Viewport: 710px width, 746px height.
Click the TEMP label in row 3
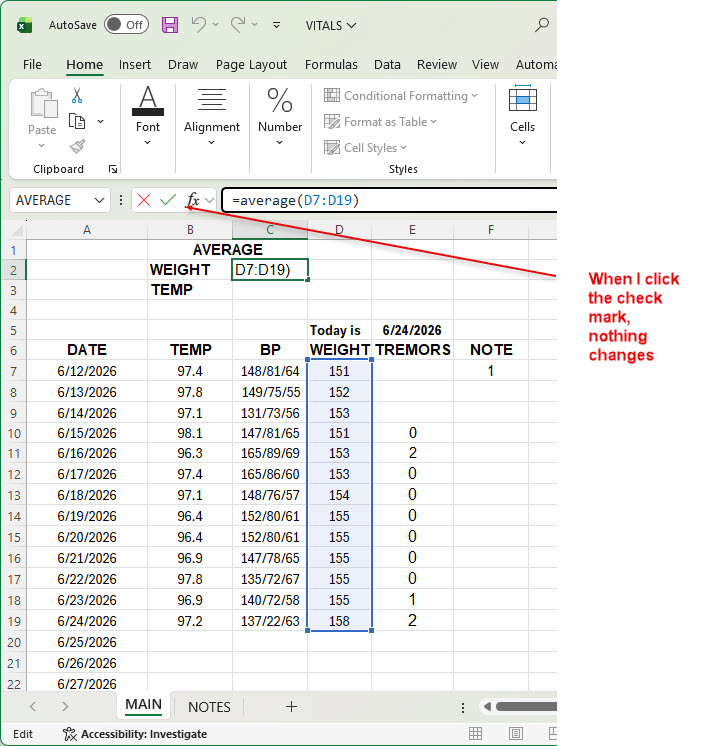coord(172,290)
